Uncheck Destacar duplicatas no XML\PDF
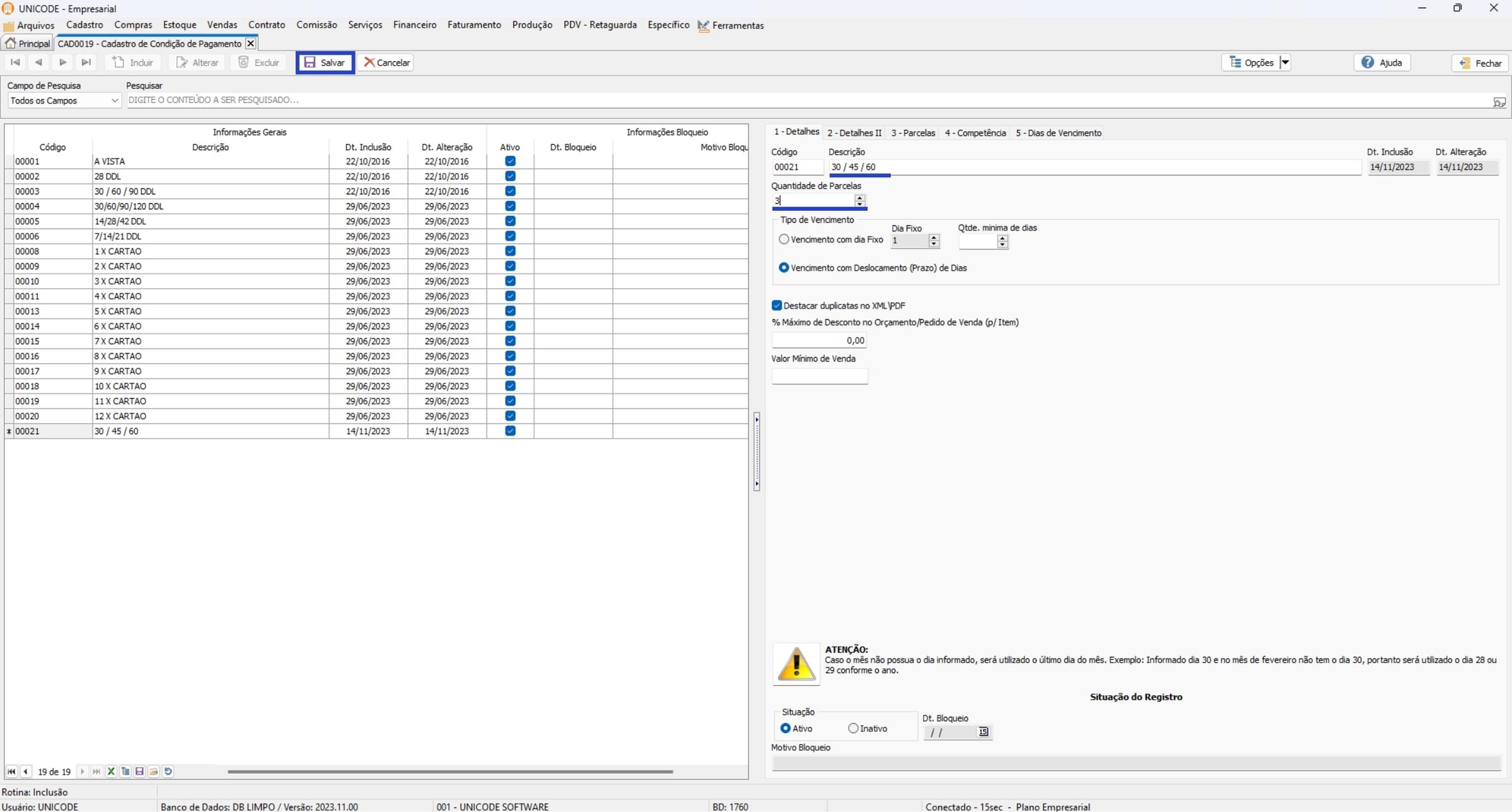Viewport: 1512px width, 812px height. click(777, 306)
